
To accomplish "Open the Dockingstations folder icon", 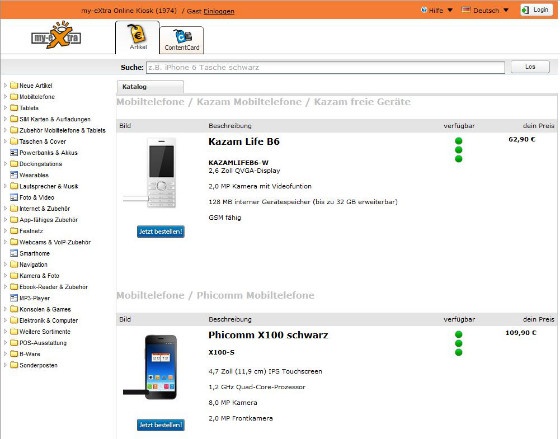I will pos(14,164).
